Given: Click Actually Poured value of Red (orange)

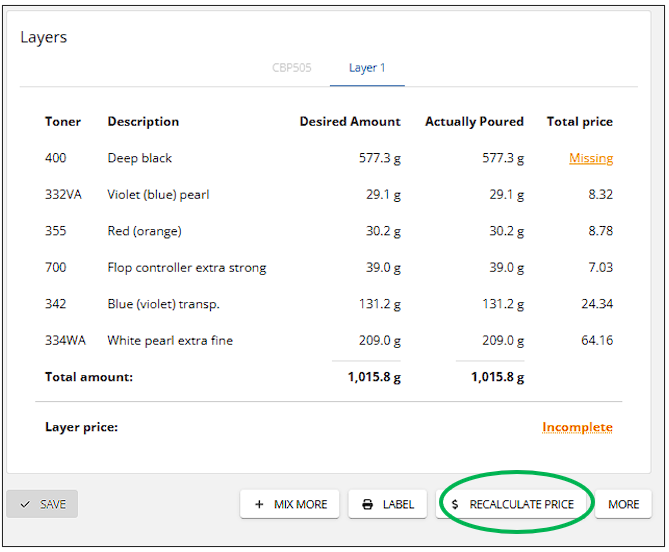Looking at the screenshot, I should coord(506,232).
